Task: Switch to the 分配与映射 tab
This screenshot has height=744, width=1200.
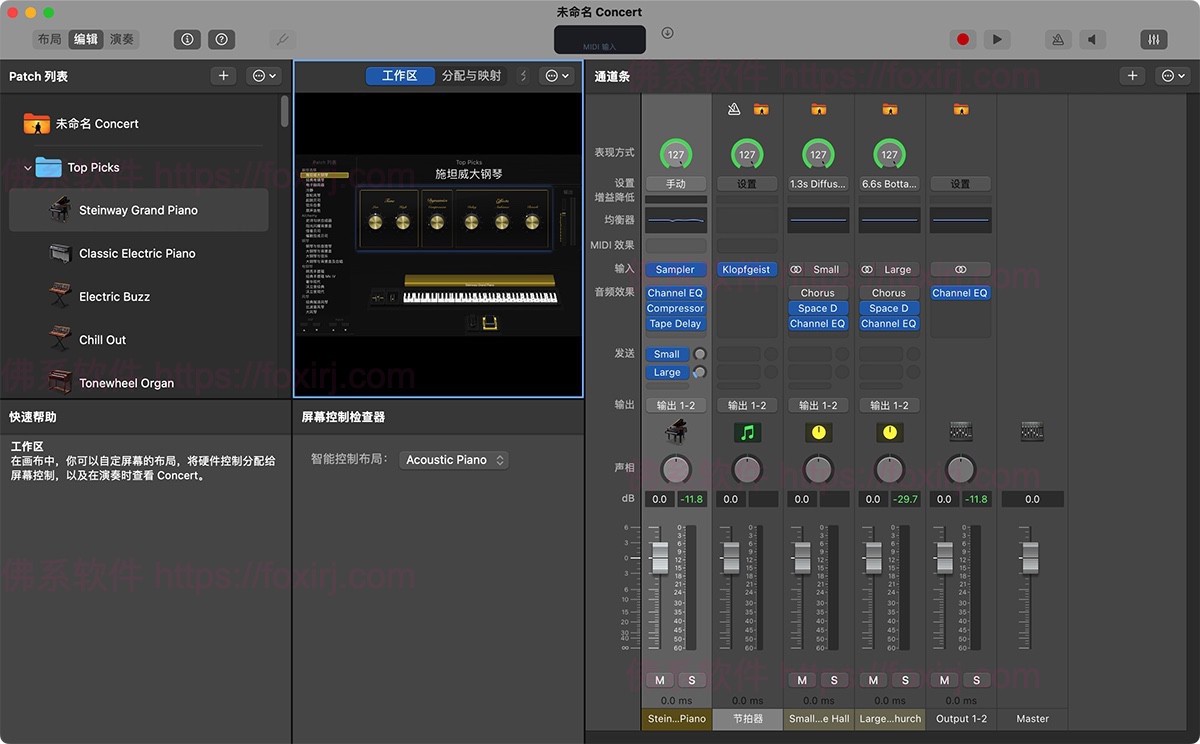Action: [471, 76]
